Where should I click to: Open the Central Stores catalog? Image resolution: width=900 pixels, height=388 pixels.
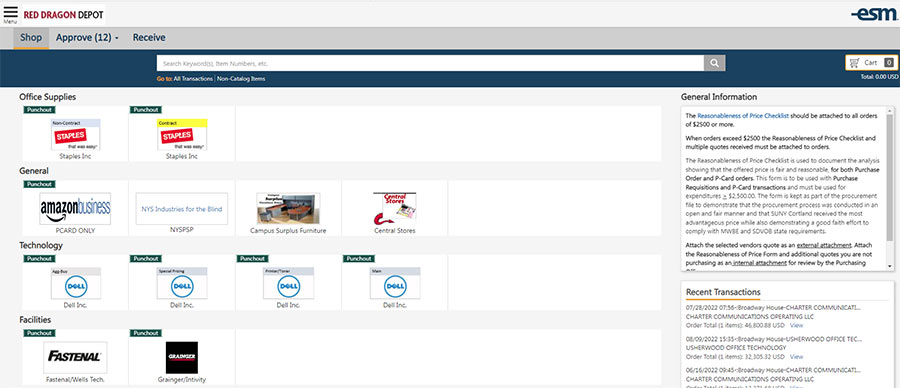click(x=394, y=208)
